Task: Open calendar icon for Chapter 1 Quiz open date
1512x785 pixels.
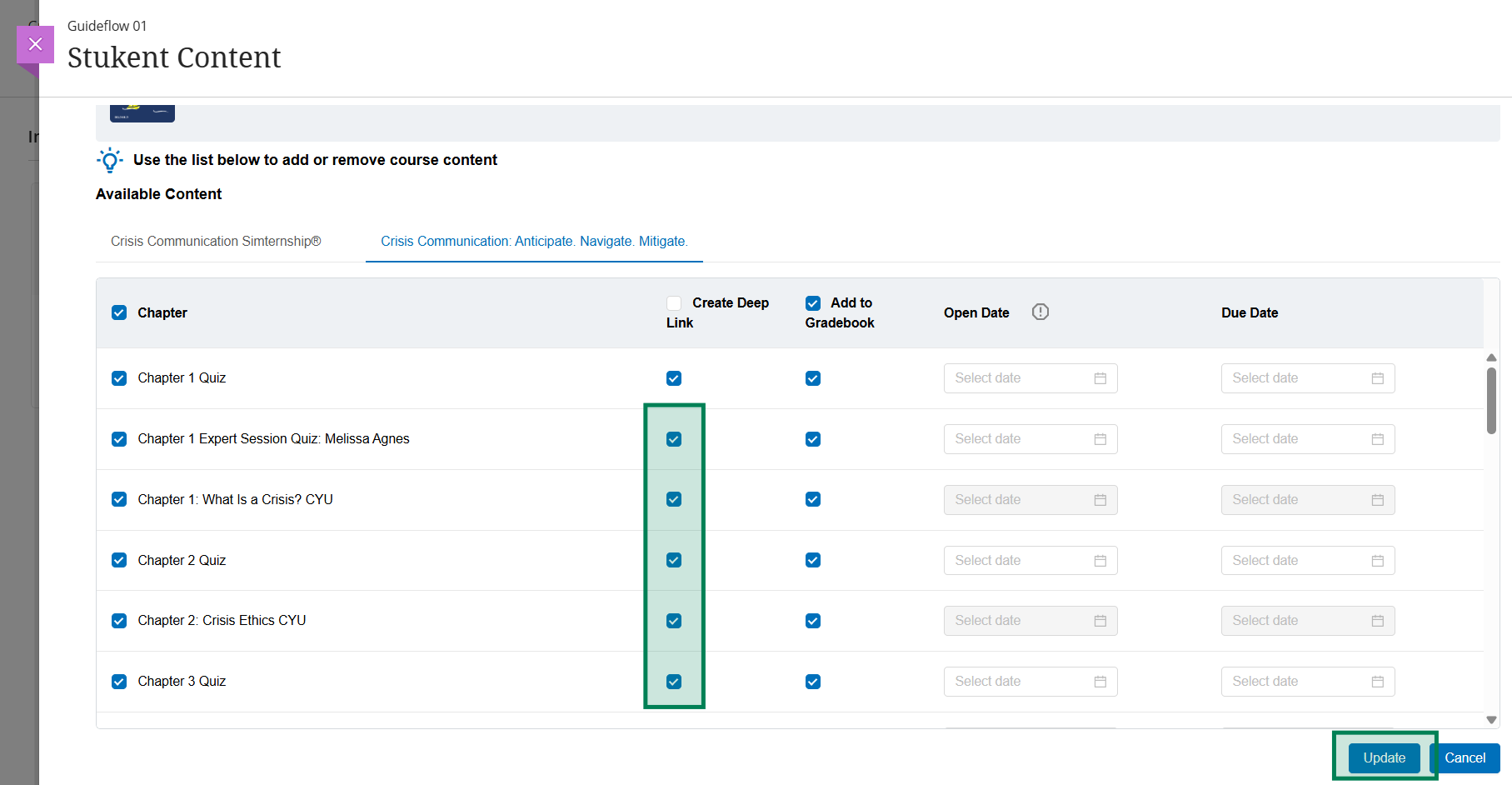Action: (x=1100, y=378)
